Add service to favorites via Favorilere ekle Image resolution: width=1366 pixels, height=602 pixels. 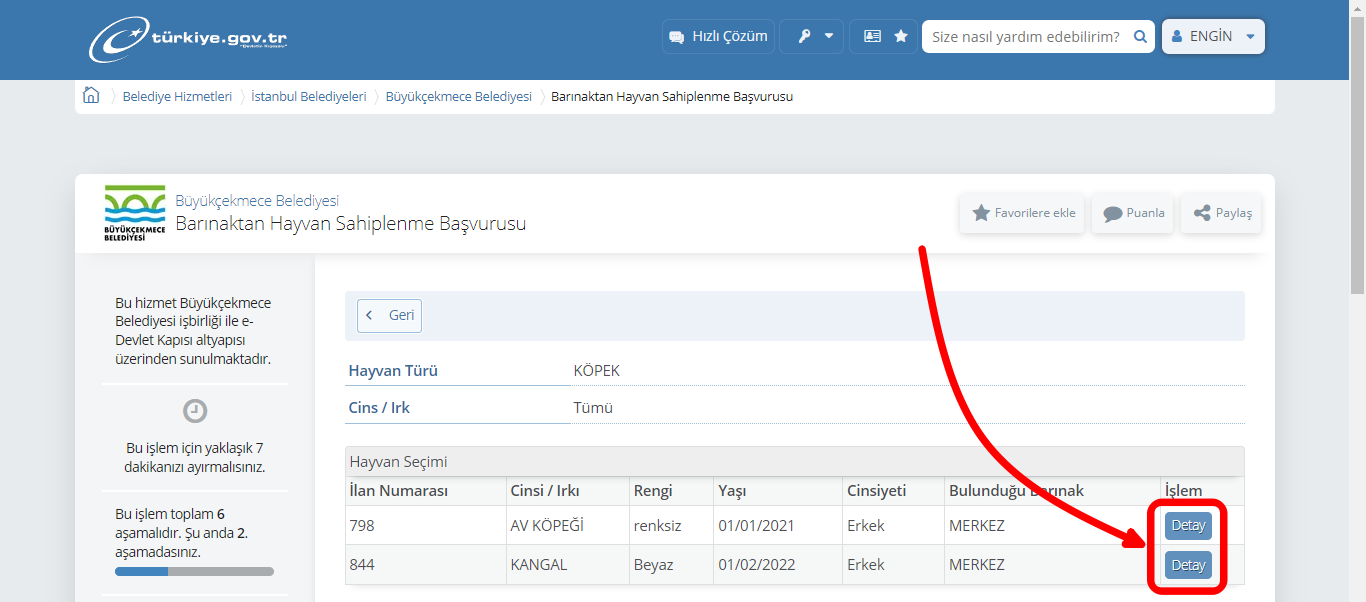point(1022,213)
